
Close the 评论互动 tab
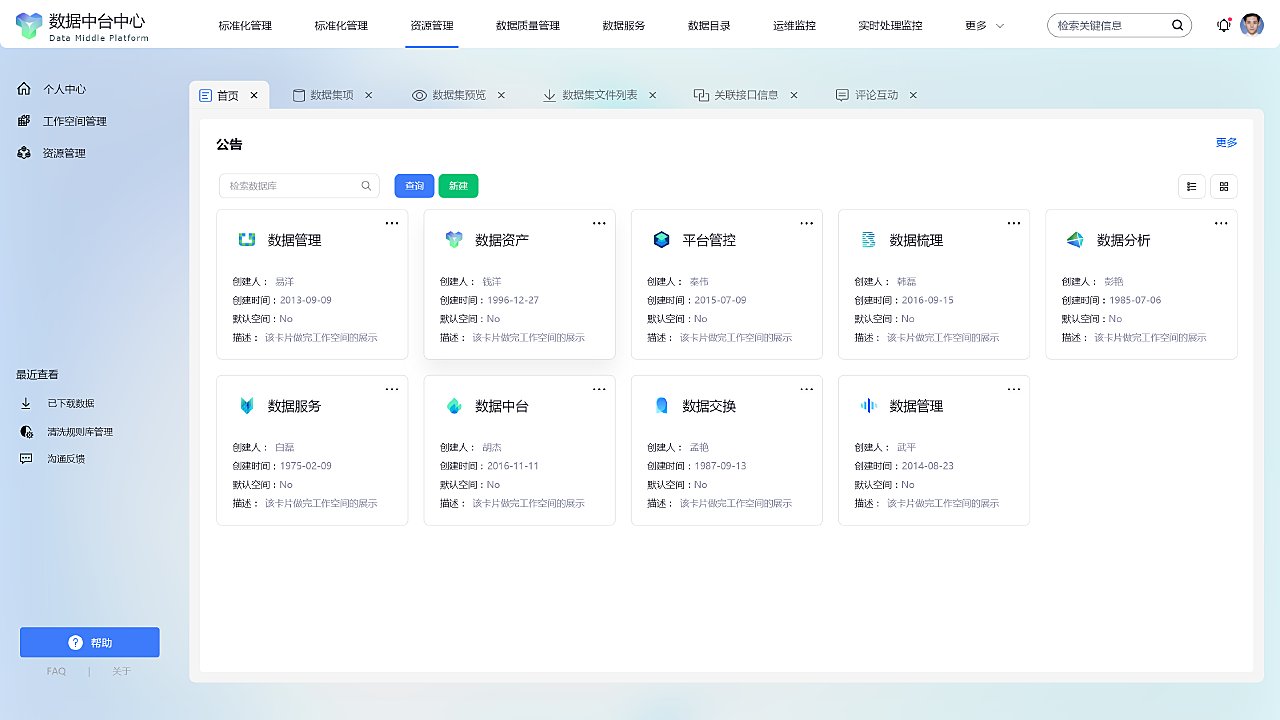point(913,96)
